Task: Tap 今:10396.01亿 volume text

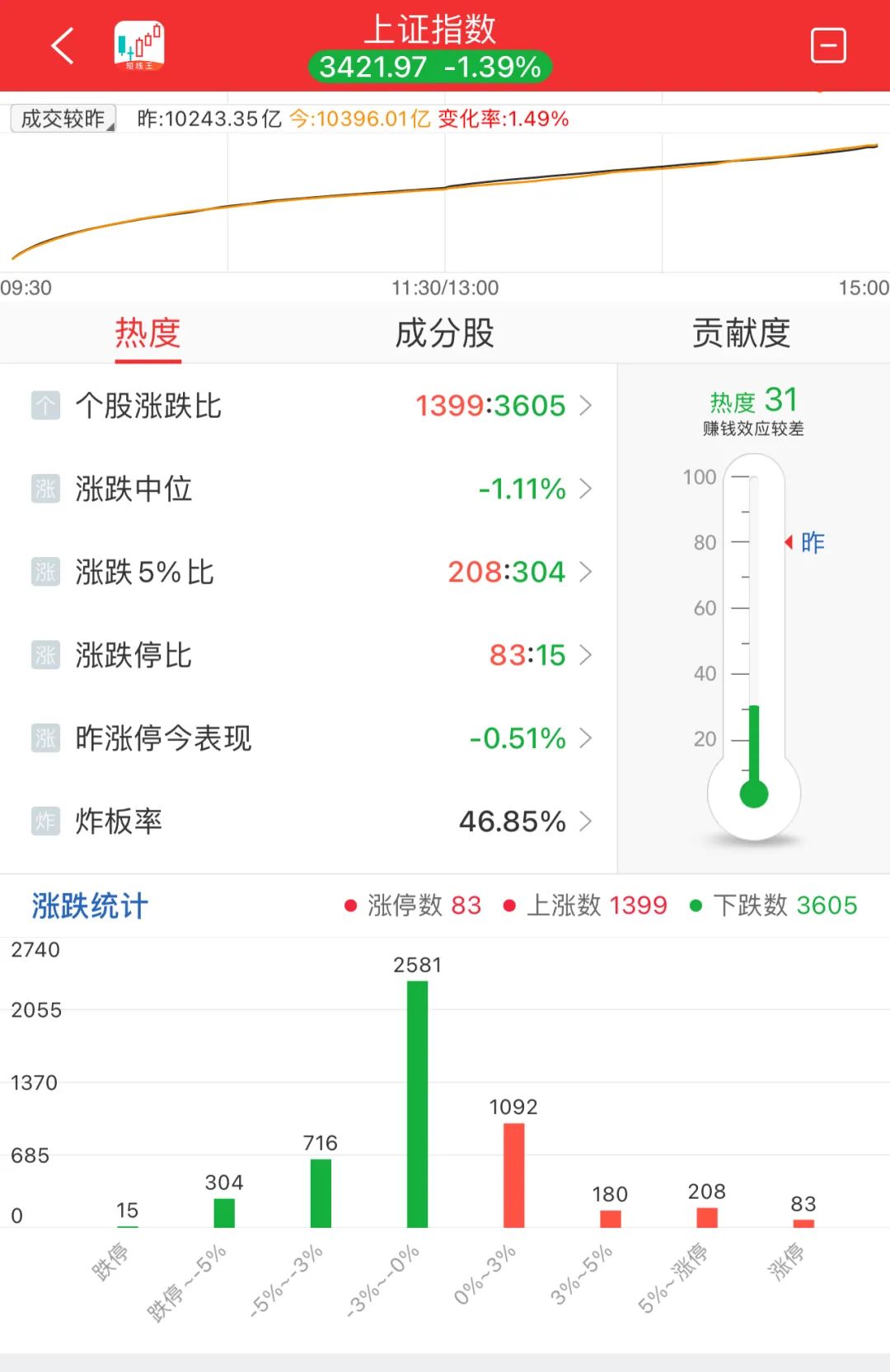Action: 360,119
